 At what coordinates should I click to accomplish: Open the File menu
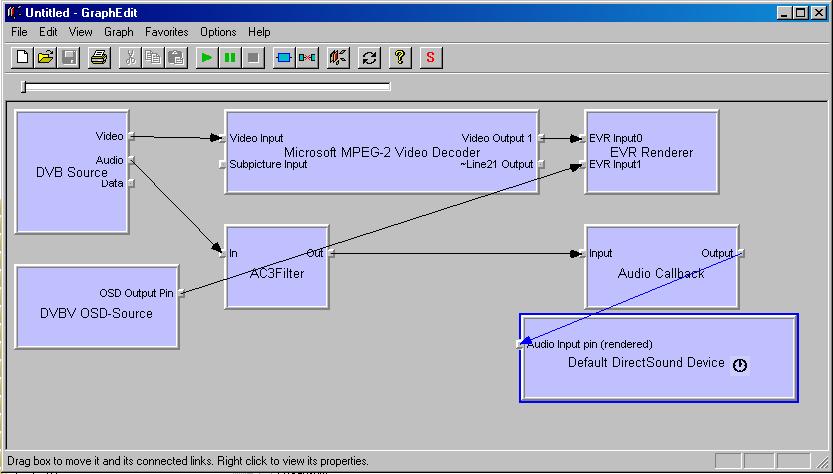[x=19, y=32]
